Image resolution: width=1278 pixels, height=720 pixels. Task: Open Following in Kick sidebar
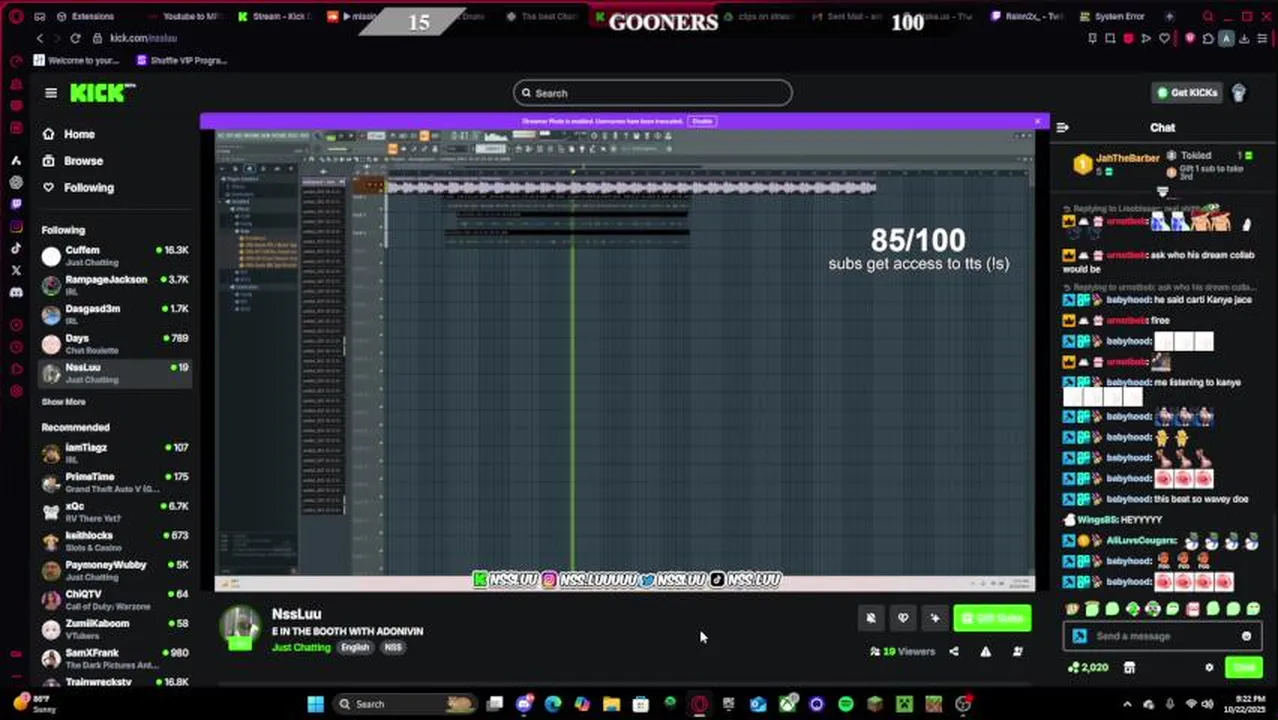coord(88,188)
